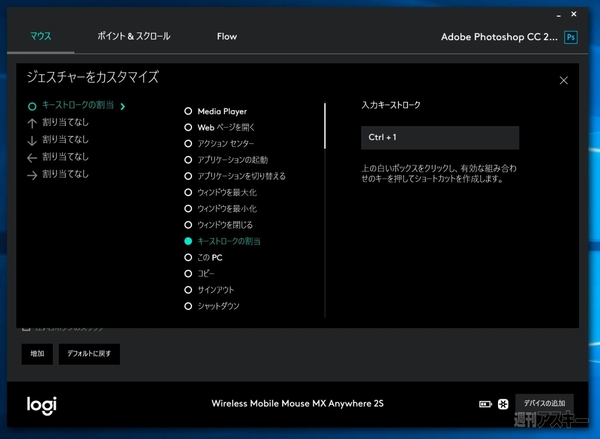Open the マウス tab

point(41,36)
